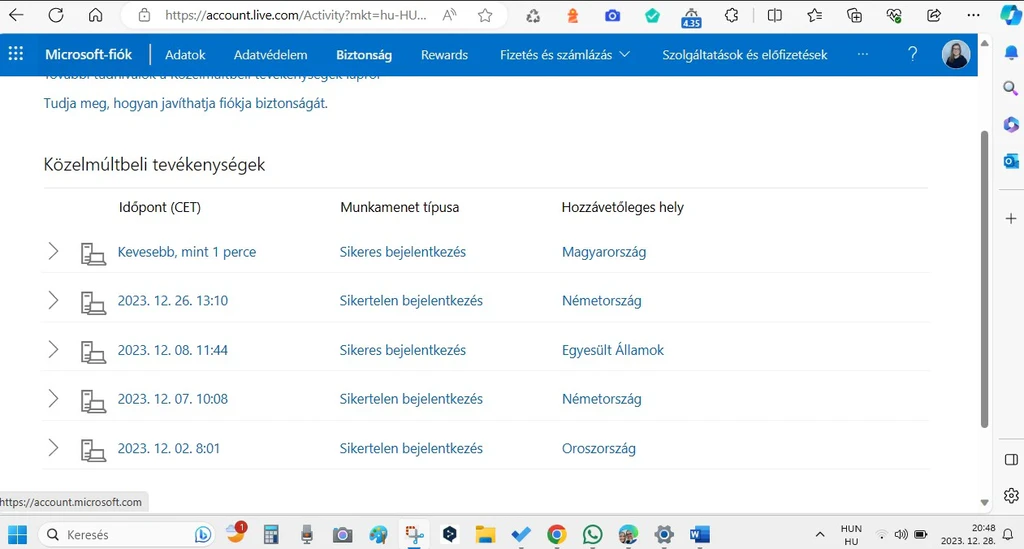
Task: Click the Edge split screen icon
Action: 774,15
